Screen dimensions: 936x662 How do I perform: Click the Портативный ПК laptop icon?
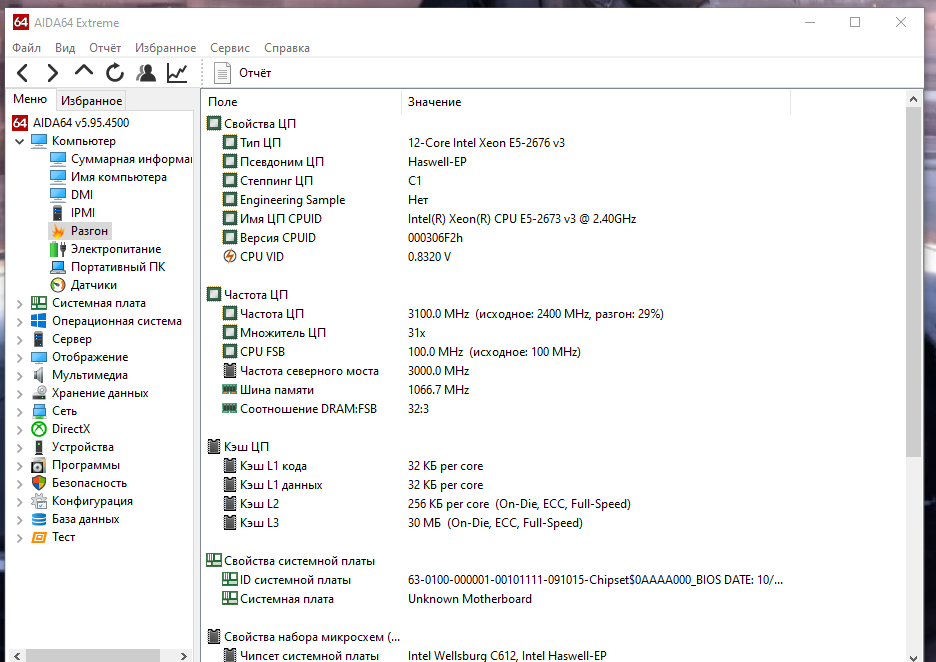click(58, 267)
